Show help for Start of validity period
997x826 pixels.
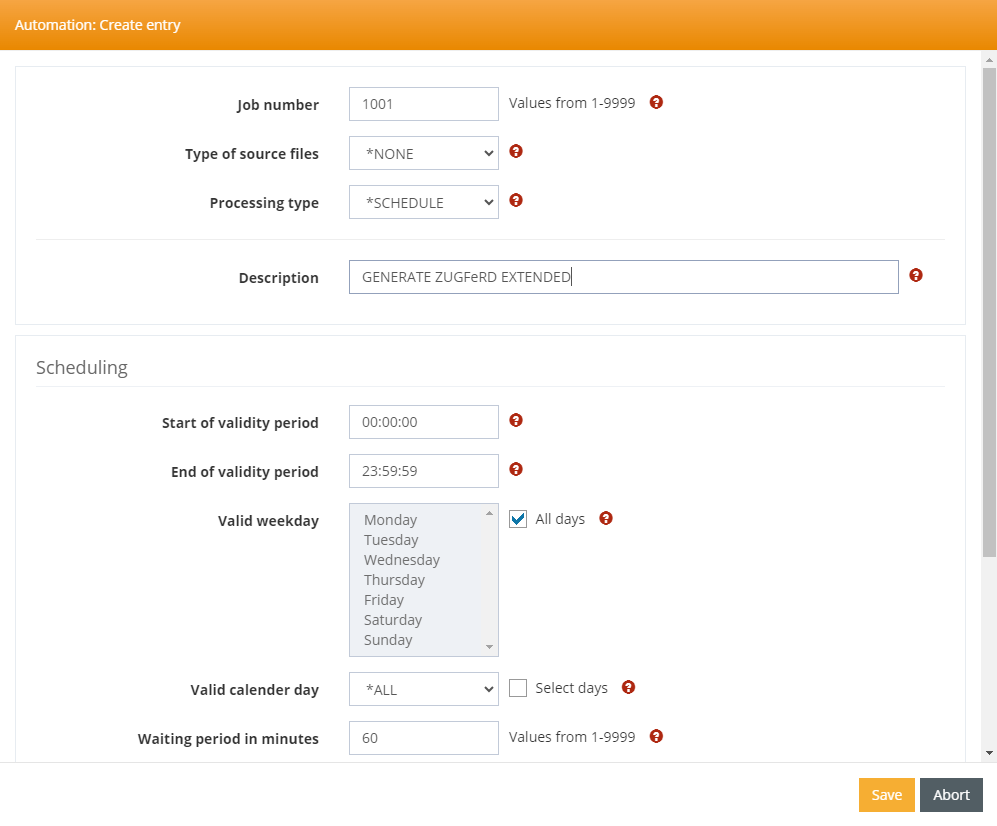(516, 420)
